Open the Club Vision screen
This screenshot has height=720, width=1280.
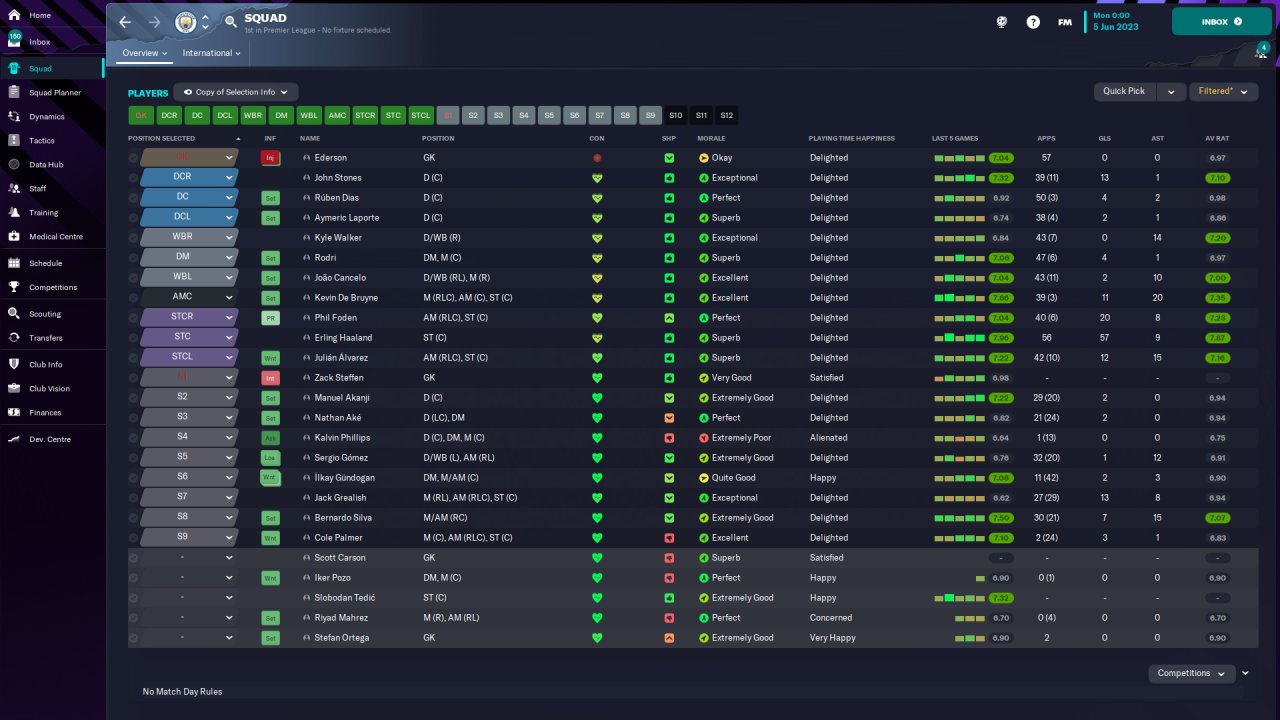[x=49, y=388]
